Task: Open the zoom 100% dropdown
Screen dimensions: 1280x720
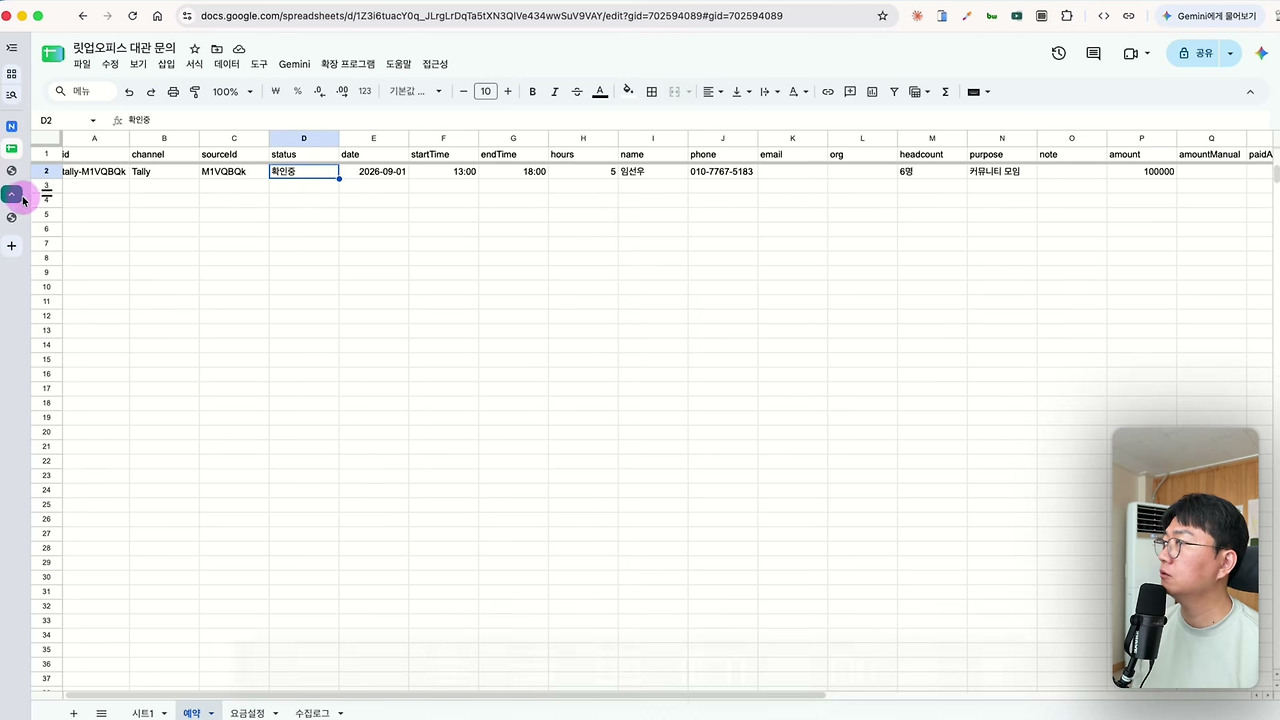Action: (233, 92)
